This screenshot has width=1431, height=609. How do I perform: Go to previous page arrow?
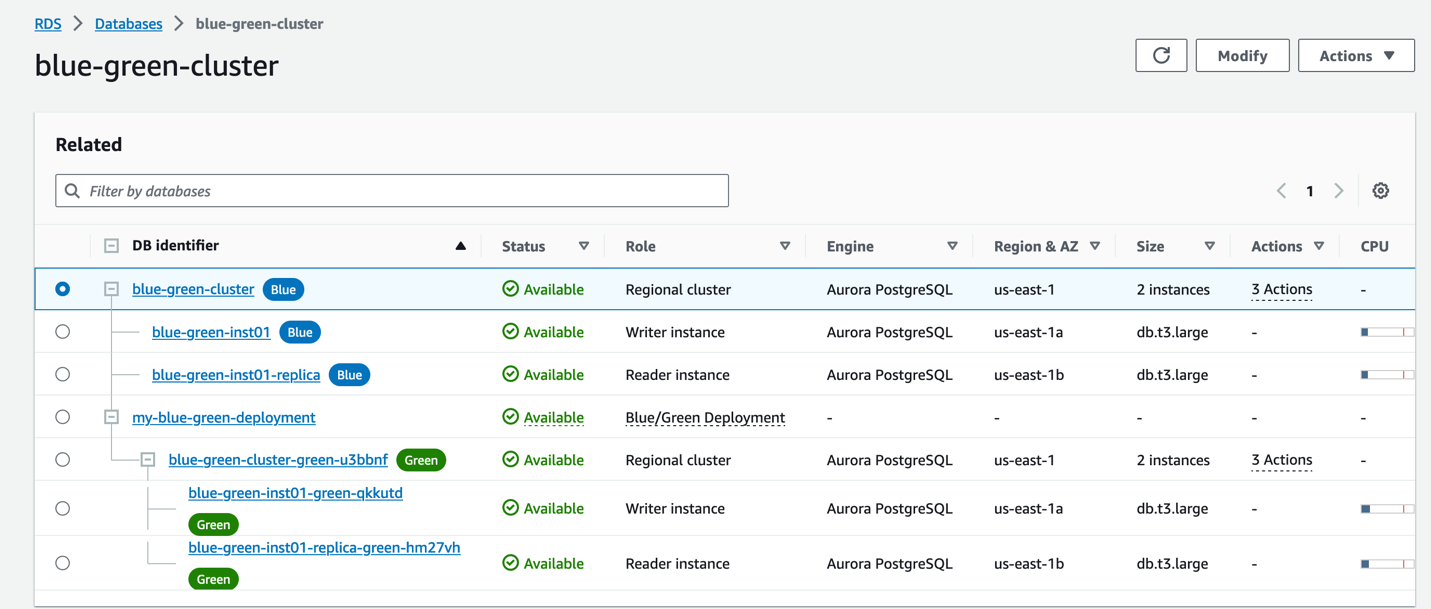1281,191
